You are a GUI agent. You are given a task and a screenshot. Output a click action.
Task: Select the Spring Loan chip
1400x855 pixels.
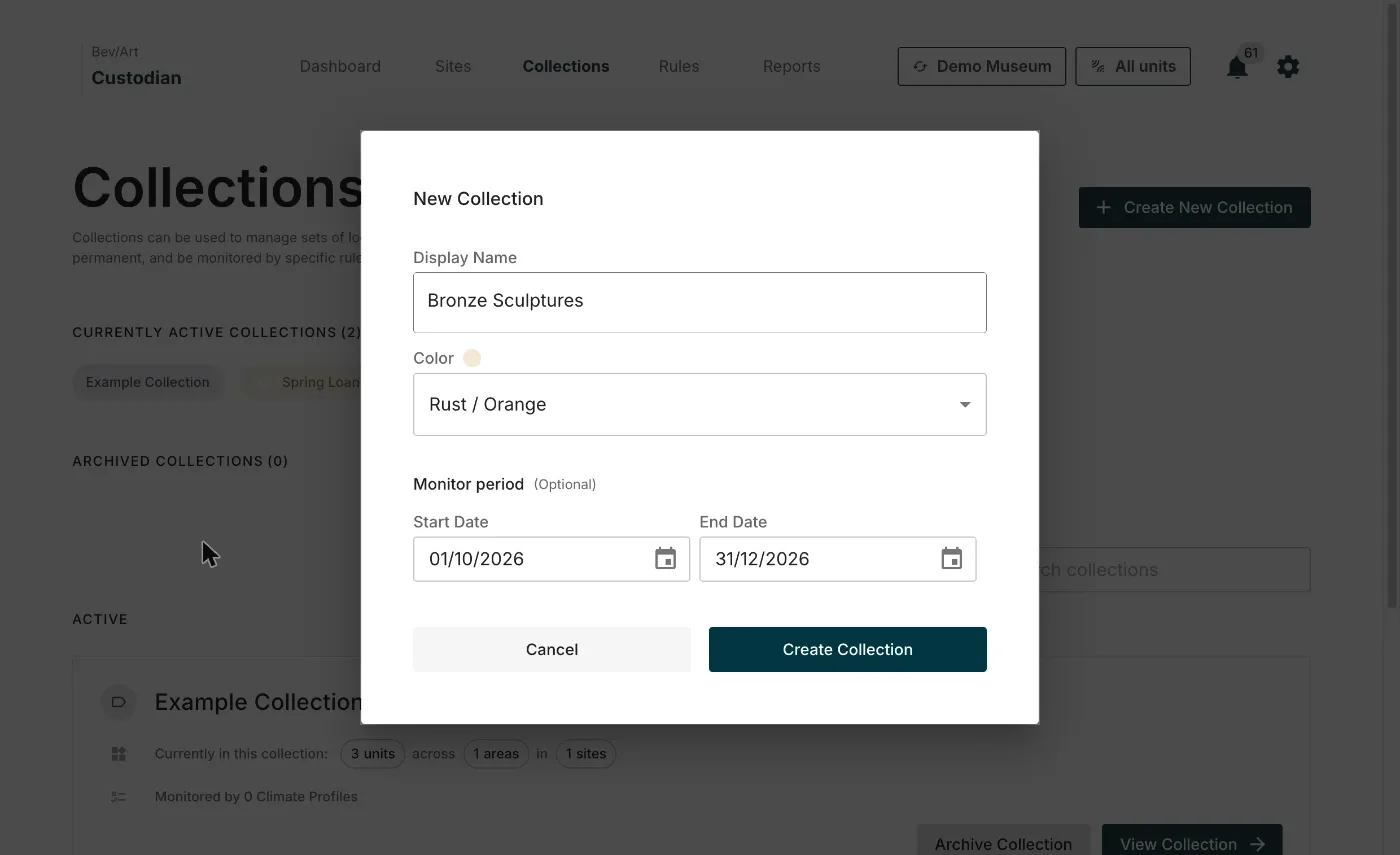pyautogui.click(x=302, y=382)
